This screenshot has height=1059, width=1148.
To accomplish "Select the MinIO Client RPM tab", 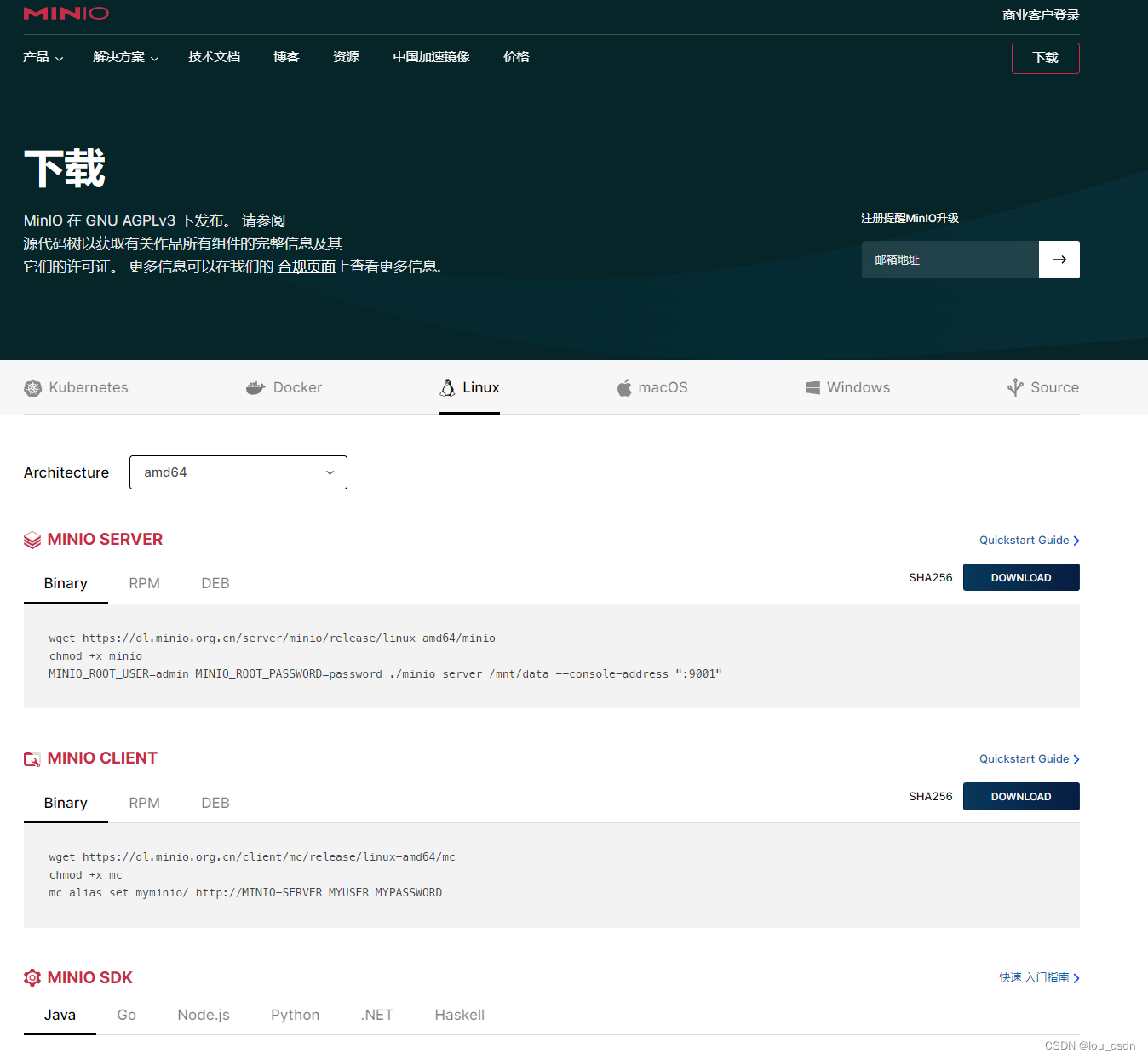I will (x=145, y=803).
